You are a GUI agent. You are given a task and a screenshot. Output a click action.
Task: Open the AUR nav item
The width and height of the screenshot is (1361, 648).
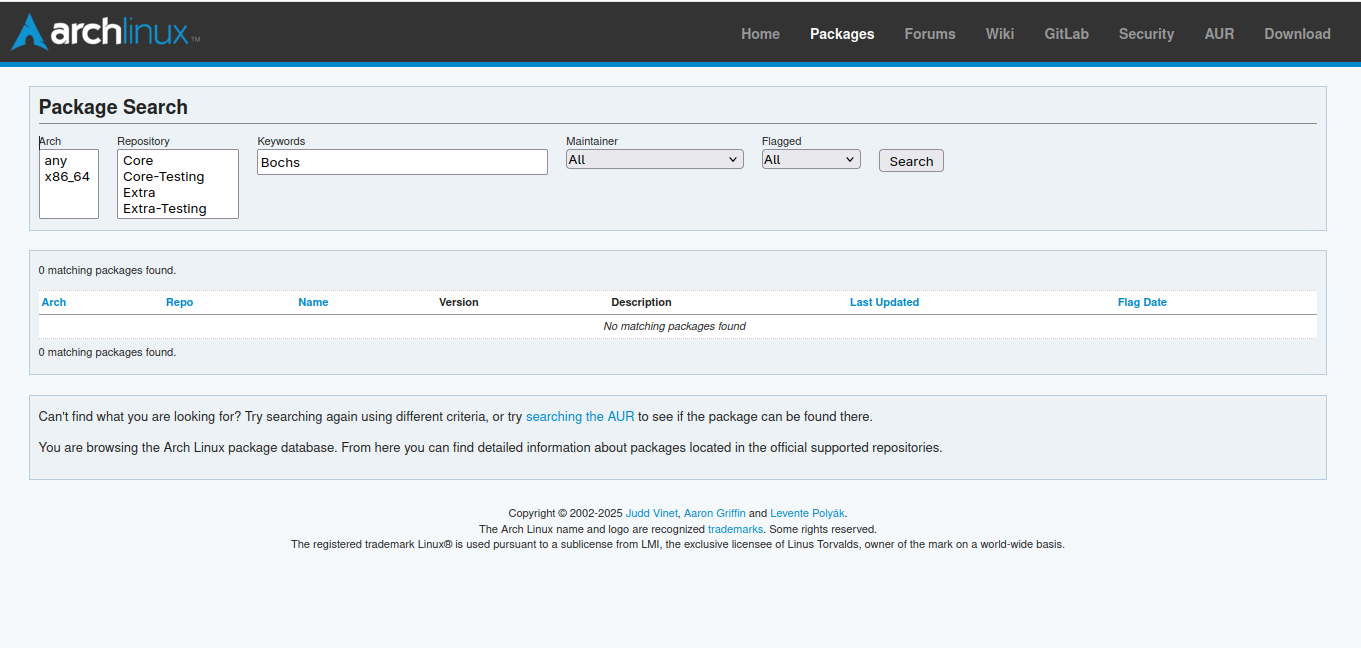click(1219, 34)
